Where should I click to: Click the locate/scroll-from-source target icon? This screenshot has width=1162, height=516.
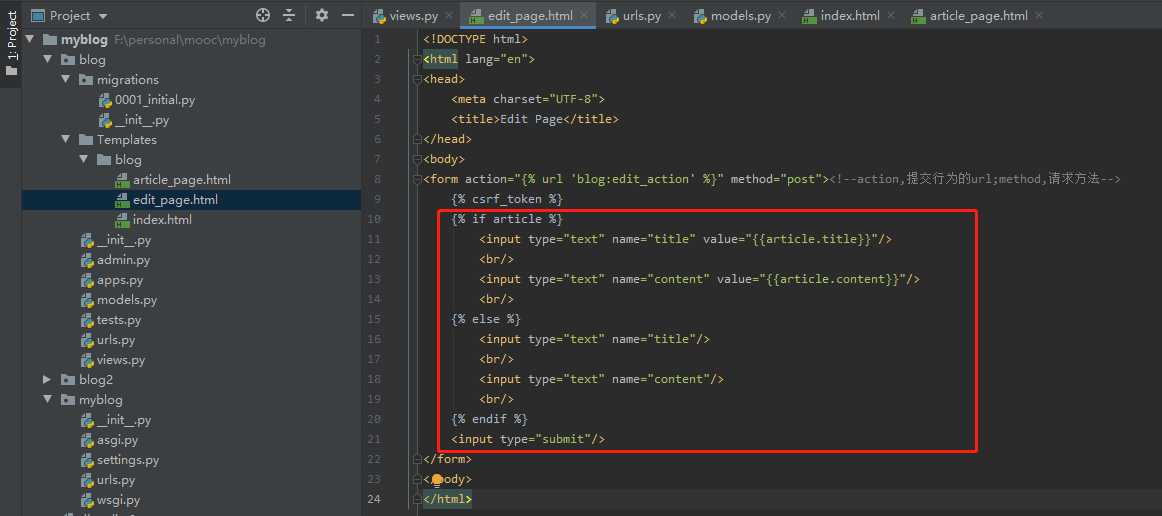[262, 15]
